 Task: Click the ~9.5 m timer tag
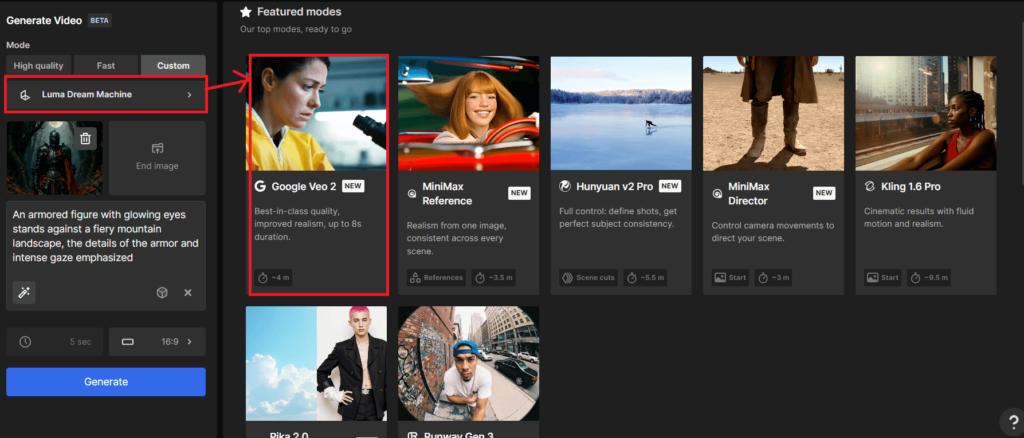pos(929,277)
